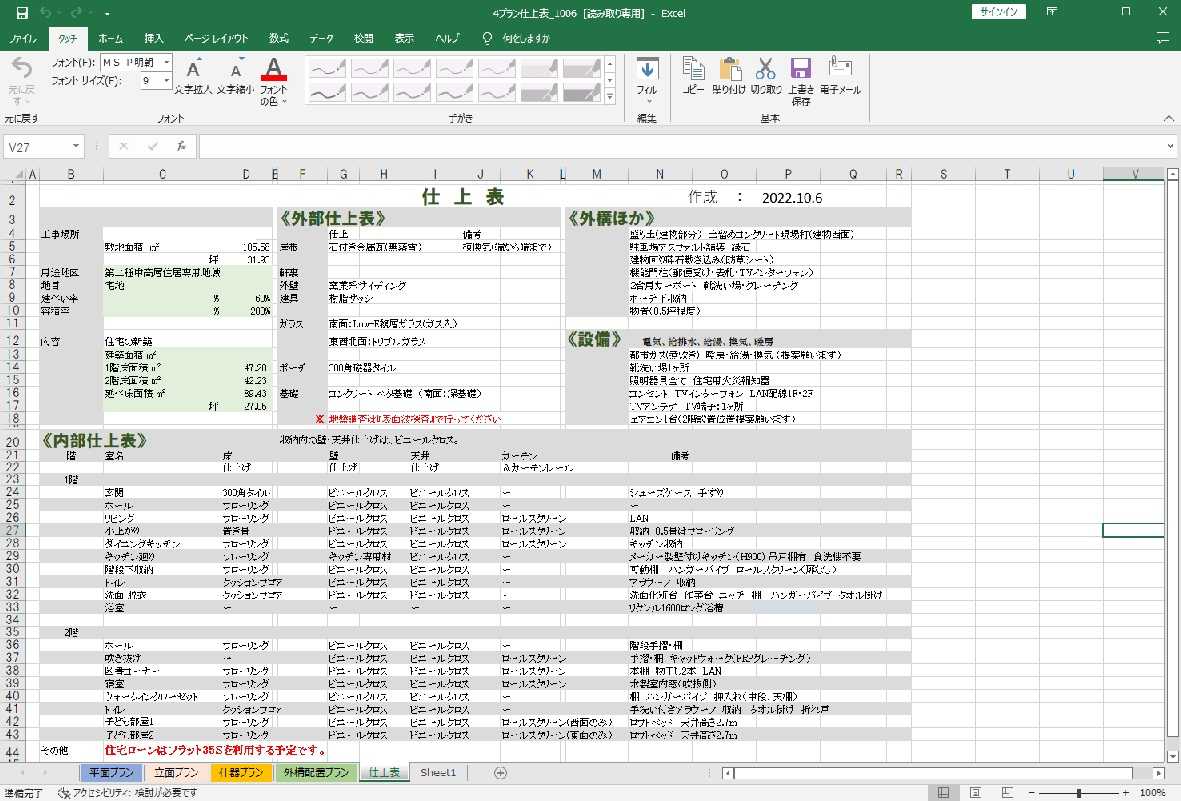Click the Save icon in the title bar
1181x801 pixels.
click(22, 13)
